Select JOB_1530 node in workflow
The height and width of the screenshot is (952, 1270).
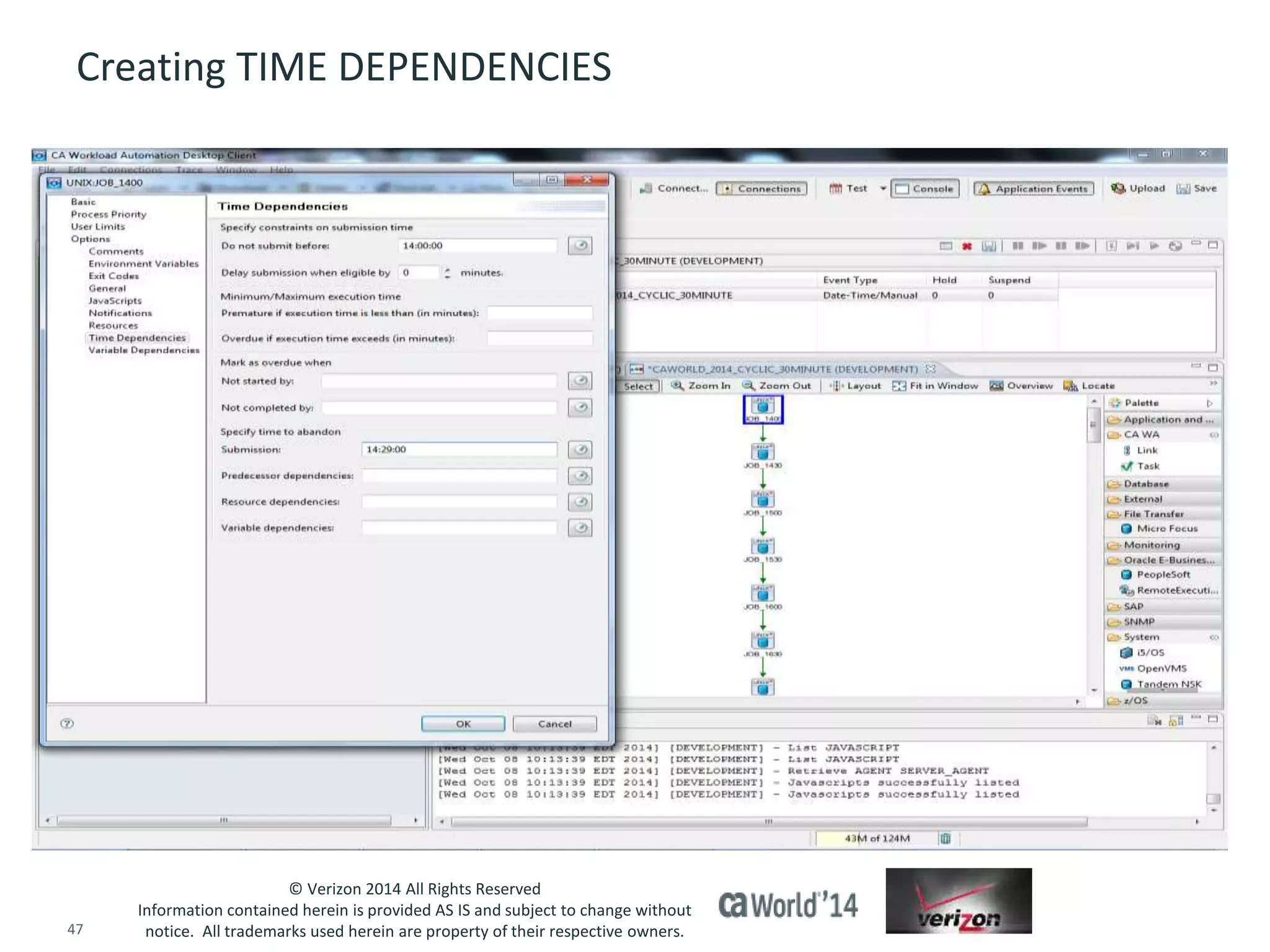(763, 550)
